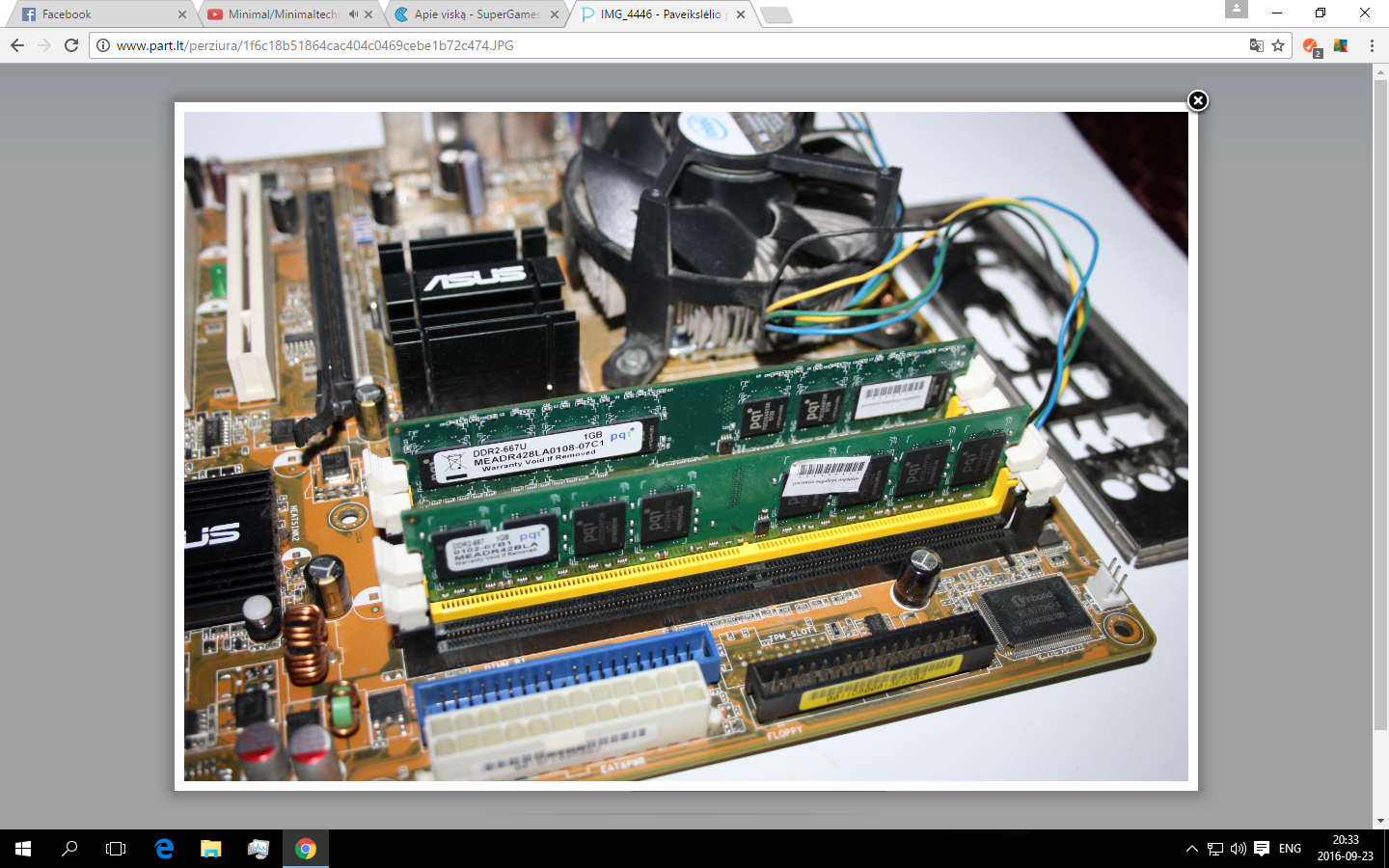This screenshot has width=1389, height=868.
Task: View site information icon in address bar
Action: point(103,45)
